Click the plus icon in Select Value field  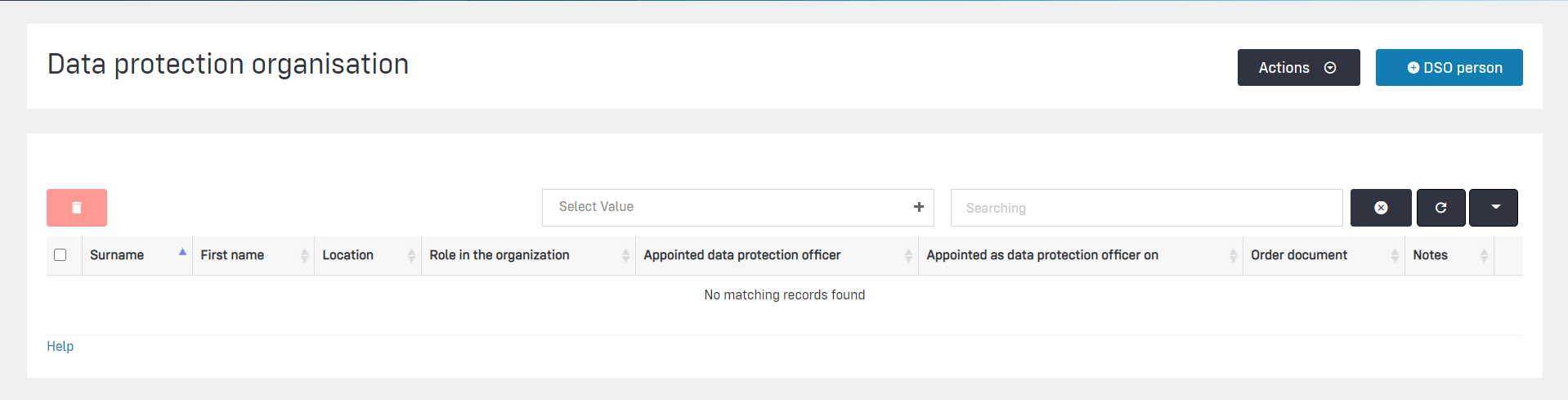pos(919,207)
